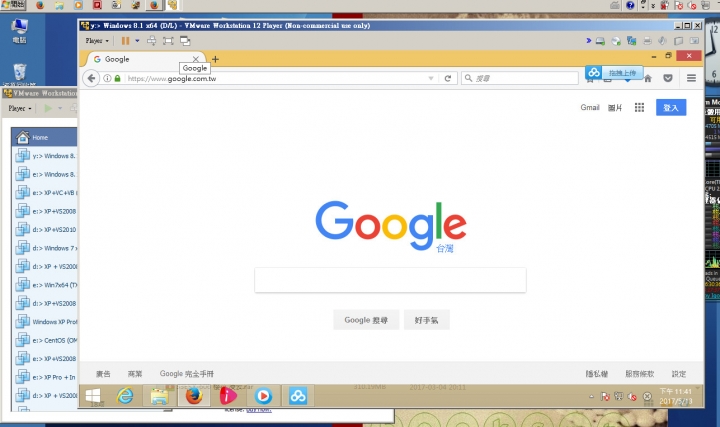This screenshot has width=720, height=427.
Task: Enter VMware full screen mode icon
Action: (168, 41)
